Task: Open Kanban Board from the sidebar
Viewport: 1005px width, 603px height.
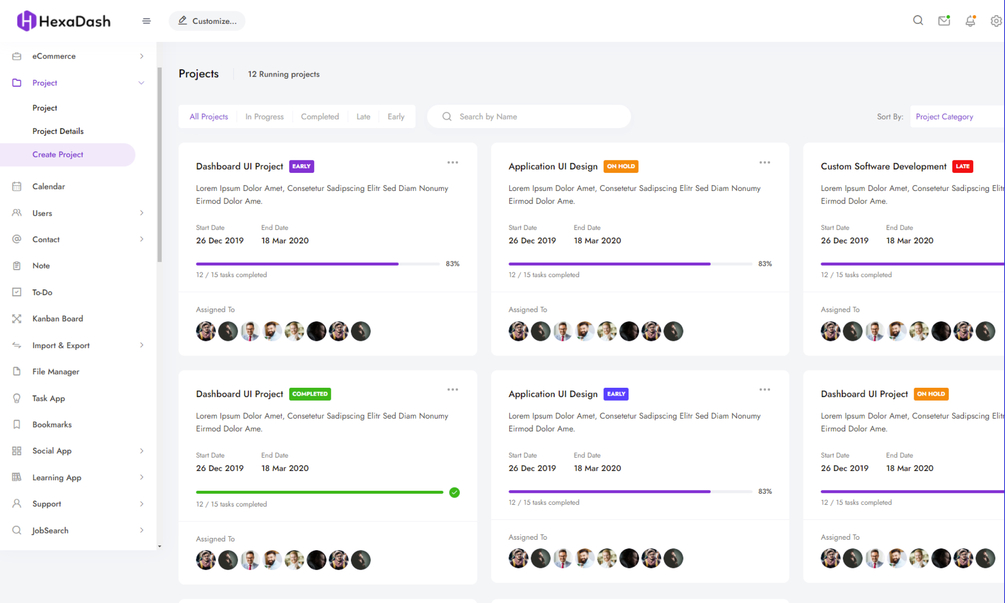Action: [x=58, y=319]
